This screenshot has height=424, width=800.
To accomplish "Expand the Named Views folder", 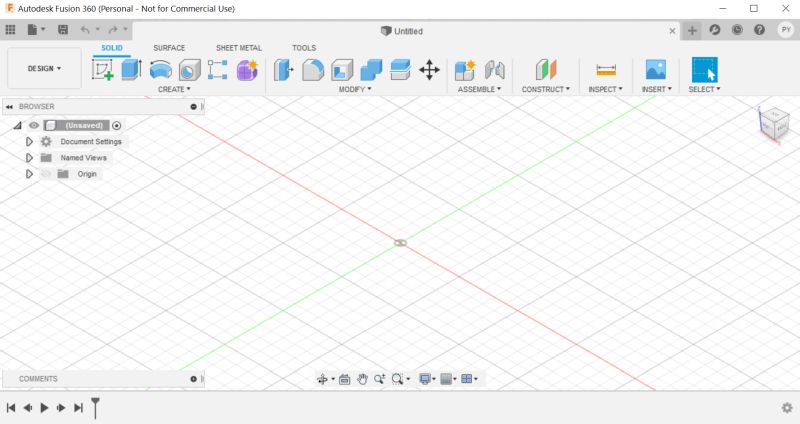I will point(29,158).
